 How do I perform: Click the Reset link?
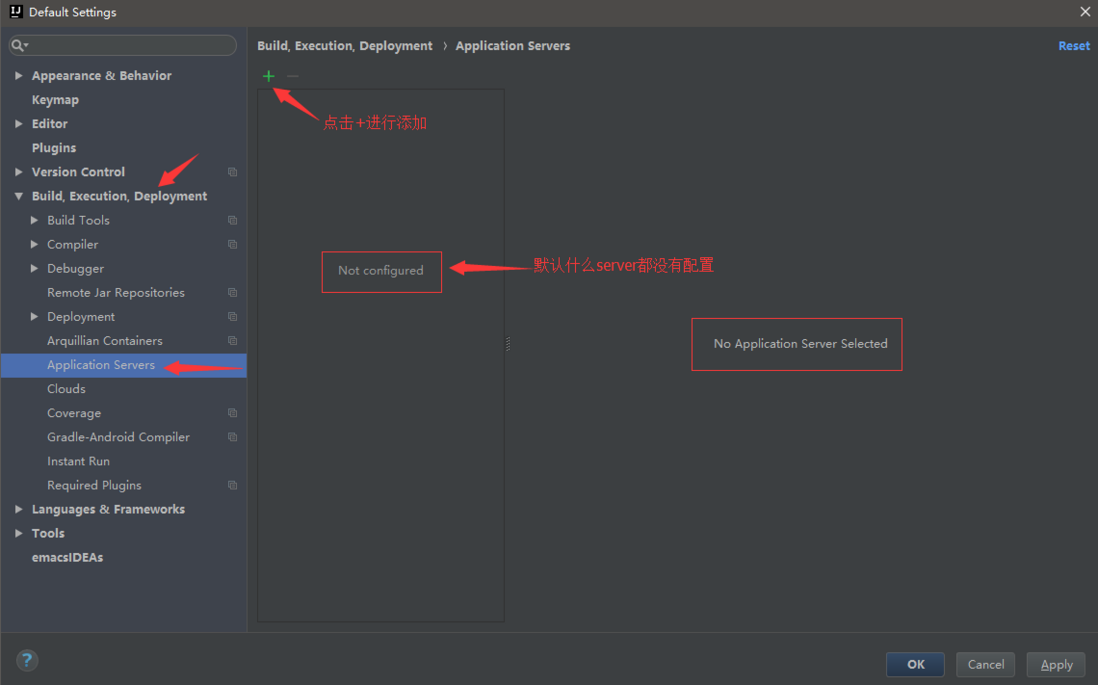click(1074, 46)
